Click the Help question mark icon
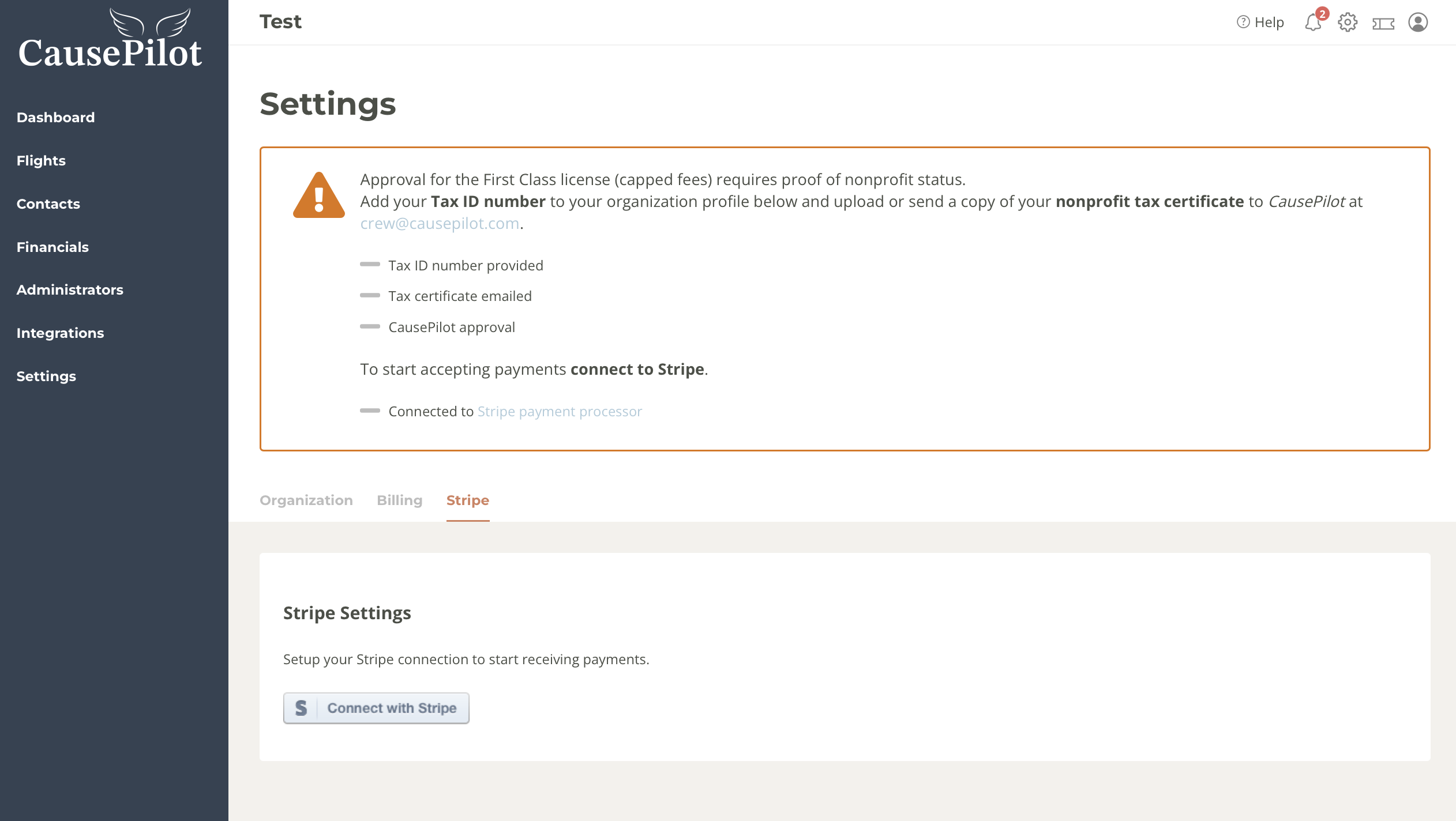 pos(1243,22)
